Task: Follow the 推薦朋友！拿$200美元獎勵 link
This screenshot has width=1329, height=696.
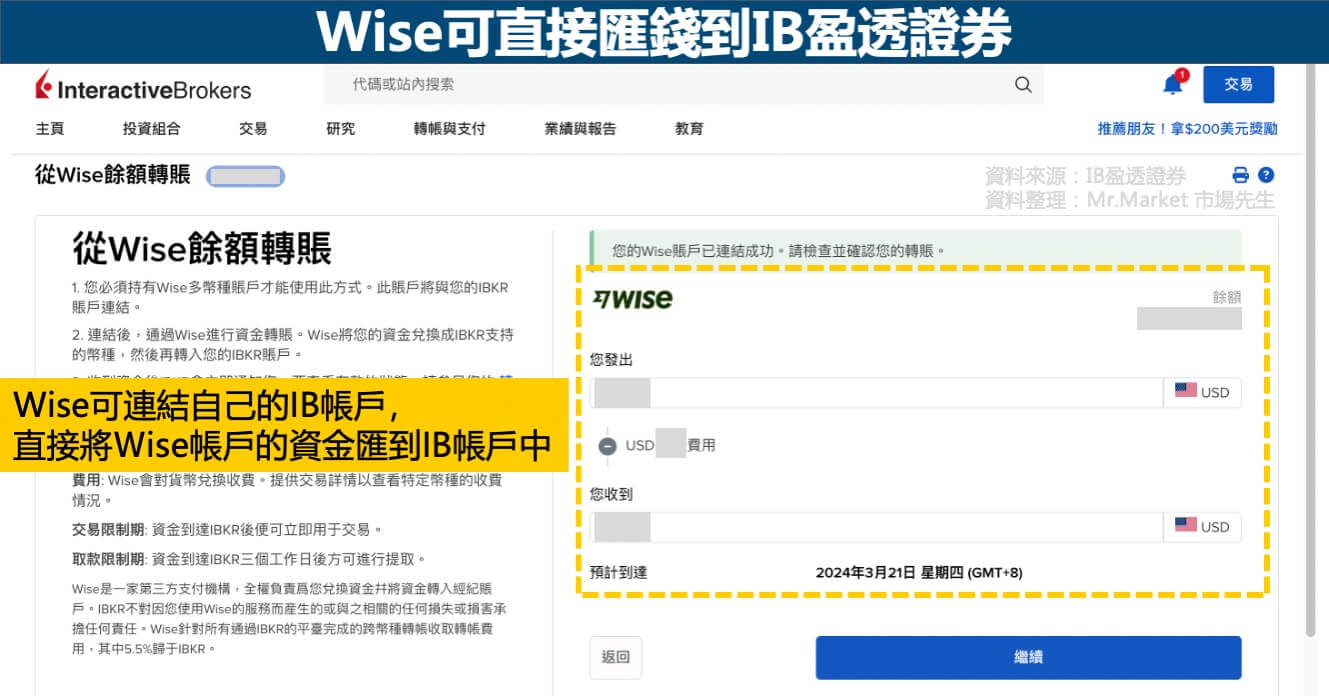Action: [1187, 129]
